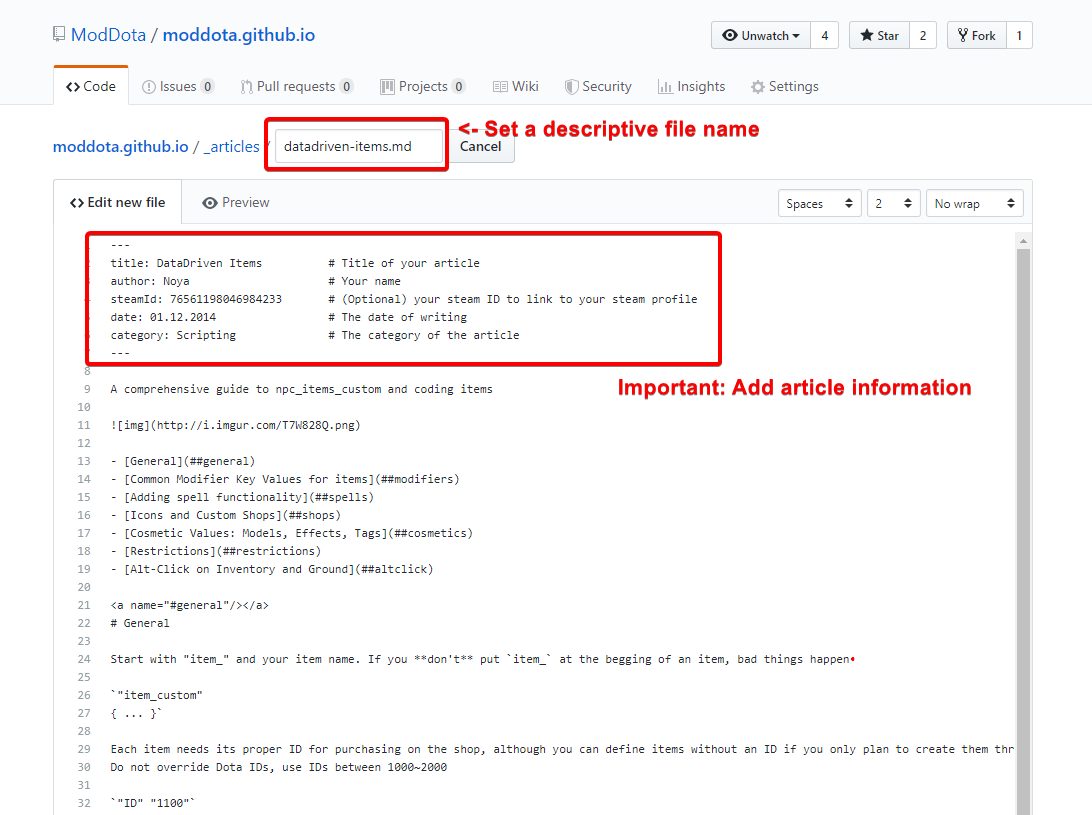
Task: Click the Cancel button
Action: pos(481,146)
